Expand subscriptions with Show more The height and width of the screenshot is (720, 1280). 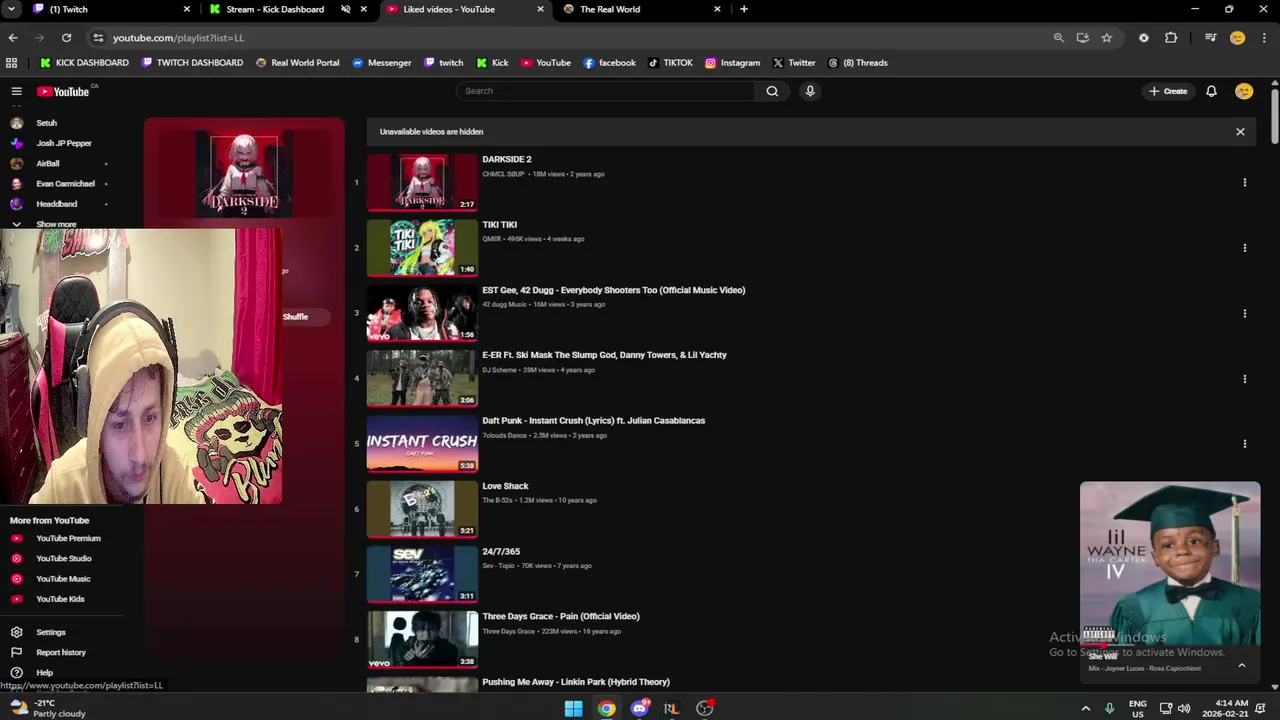click(56, 224)
